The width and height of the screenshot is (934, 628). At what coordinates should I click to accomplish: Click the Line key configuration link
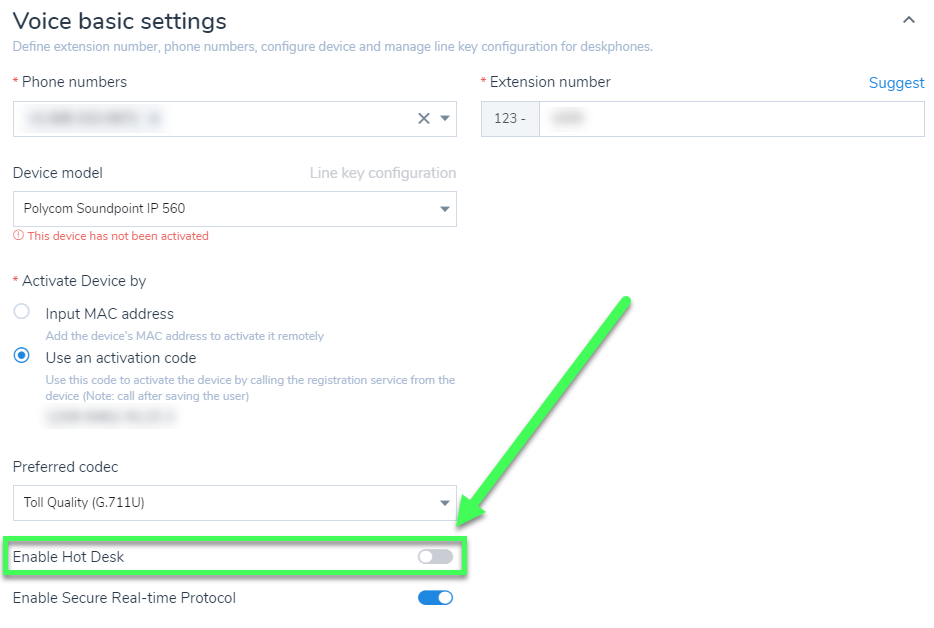382,173
